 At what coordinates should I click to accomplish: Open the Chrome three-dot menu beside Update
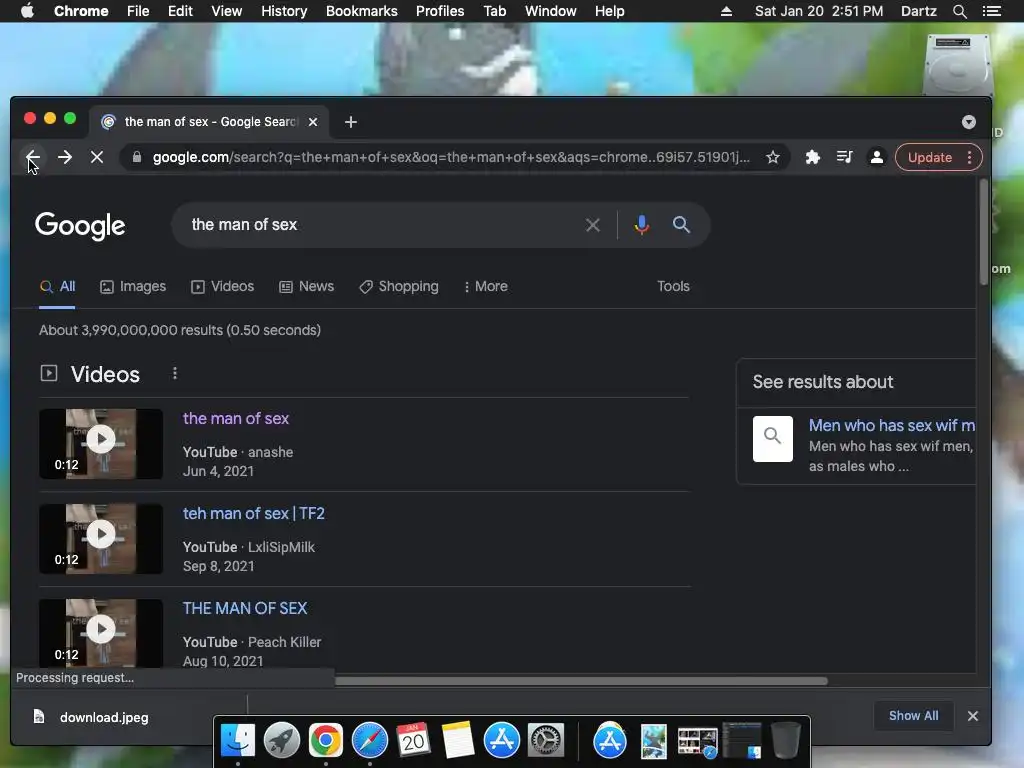pyautogui.click(x=969, y=157)
